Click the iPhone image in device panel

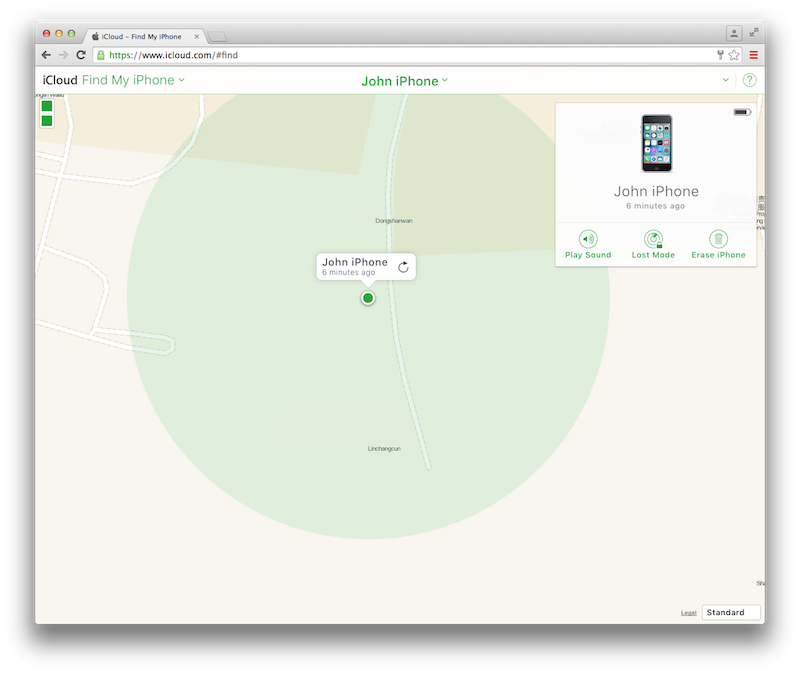point(657,143)
